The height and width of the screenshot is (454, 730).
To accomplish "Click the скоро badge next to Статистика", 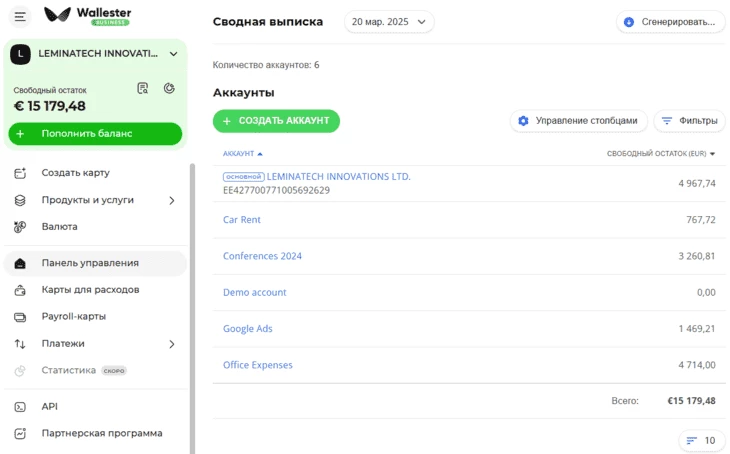I will [x=114, y=371].
